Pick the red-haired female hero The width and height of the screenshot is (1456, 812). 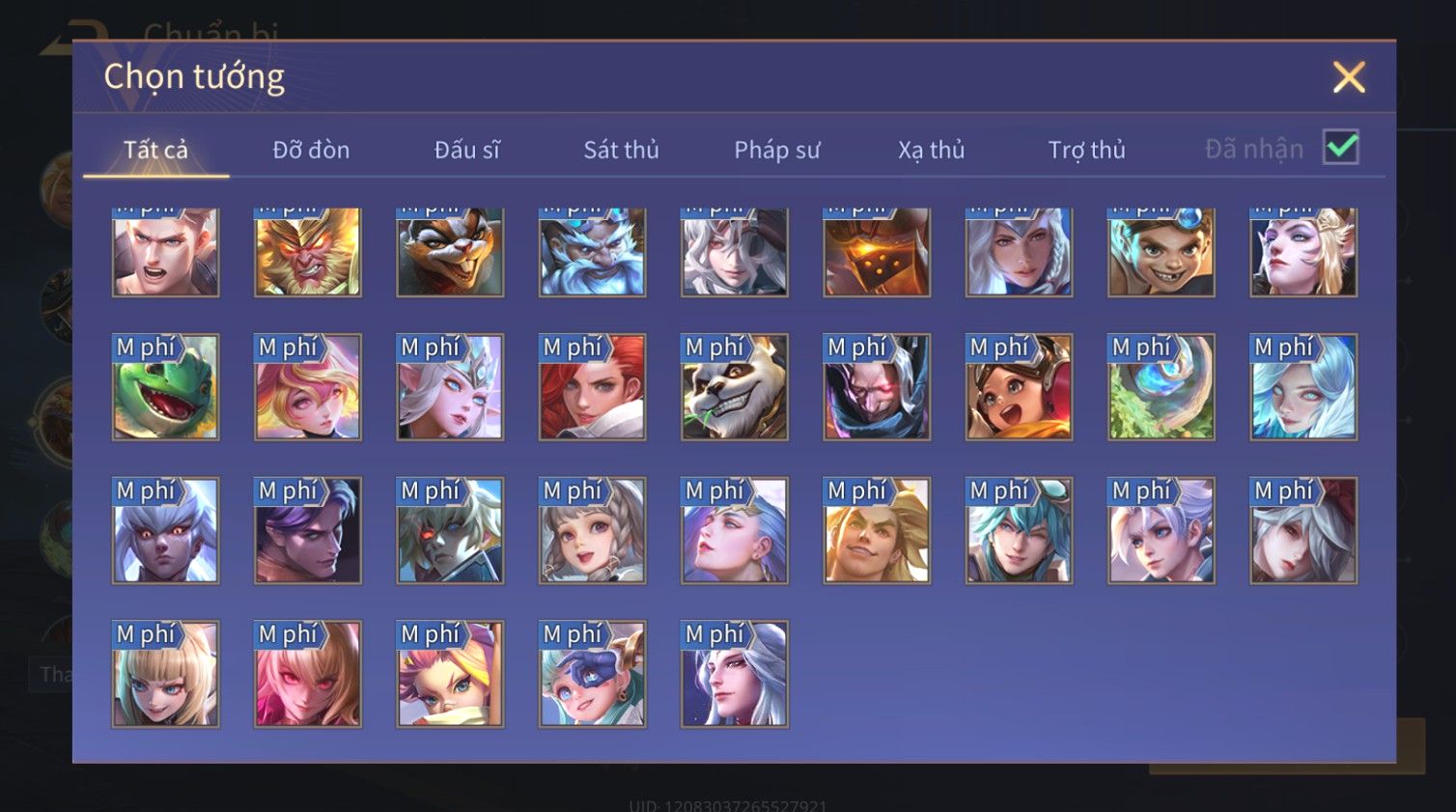tap(592, 387)
